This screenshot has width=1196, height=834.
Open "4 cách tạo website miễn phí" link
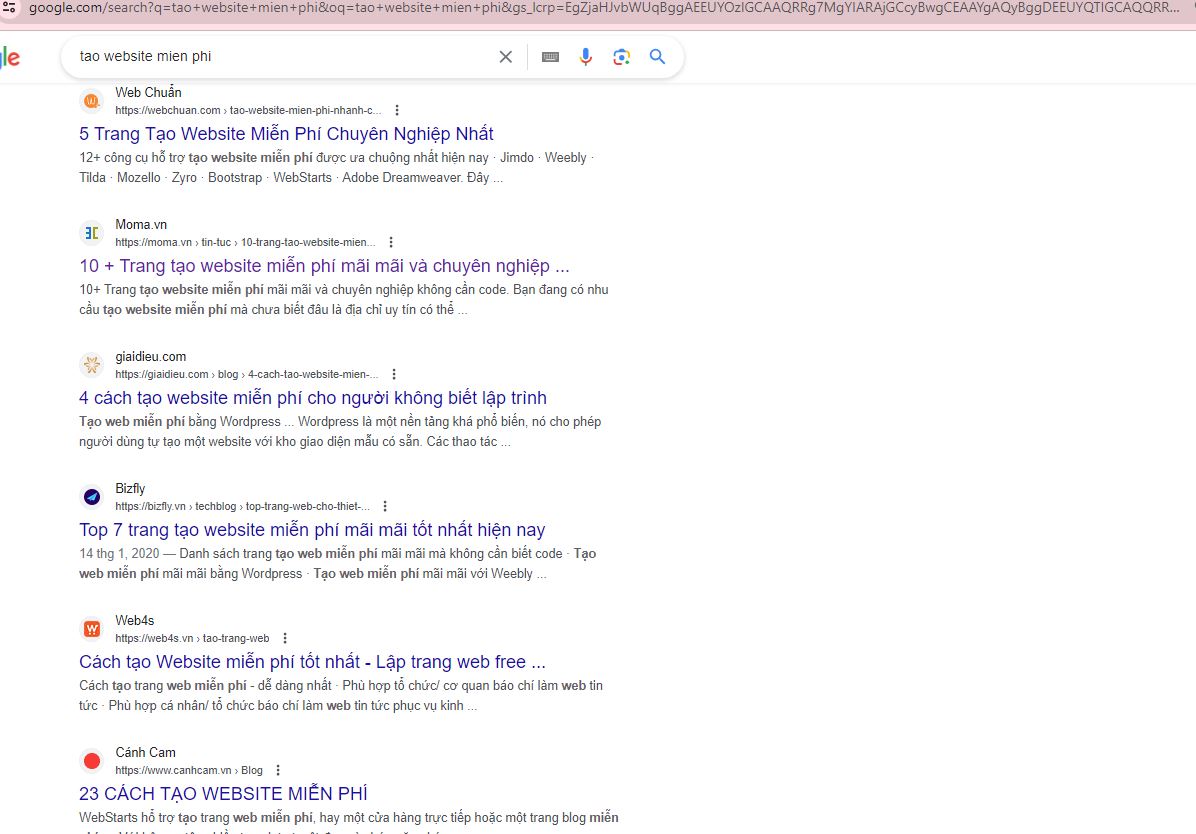pos(313,398)
